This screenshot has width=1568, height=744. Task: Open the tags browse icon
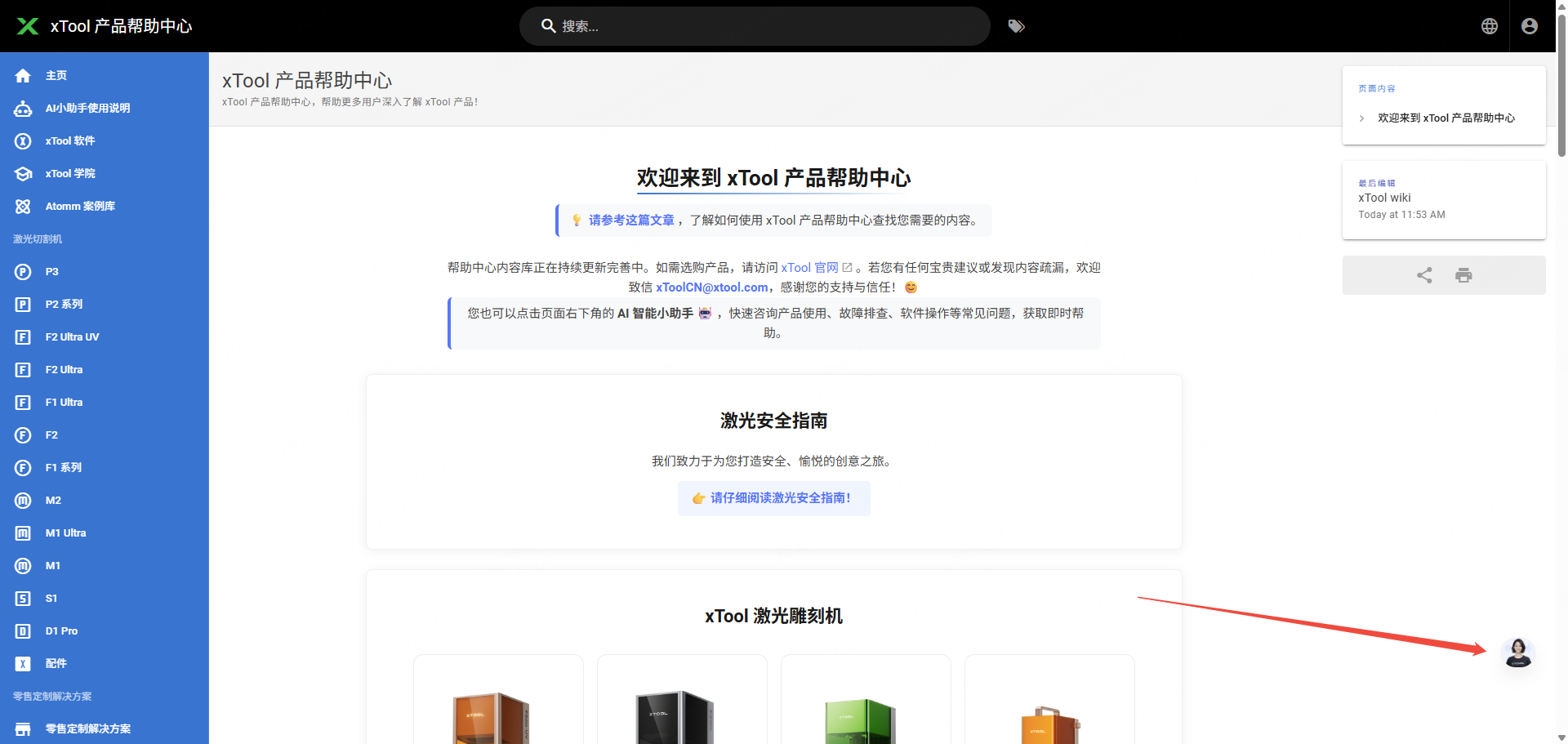coord(1016,26)
